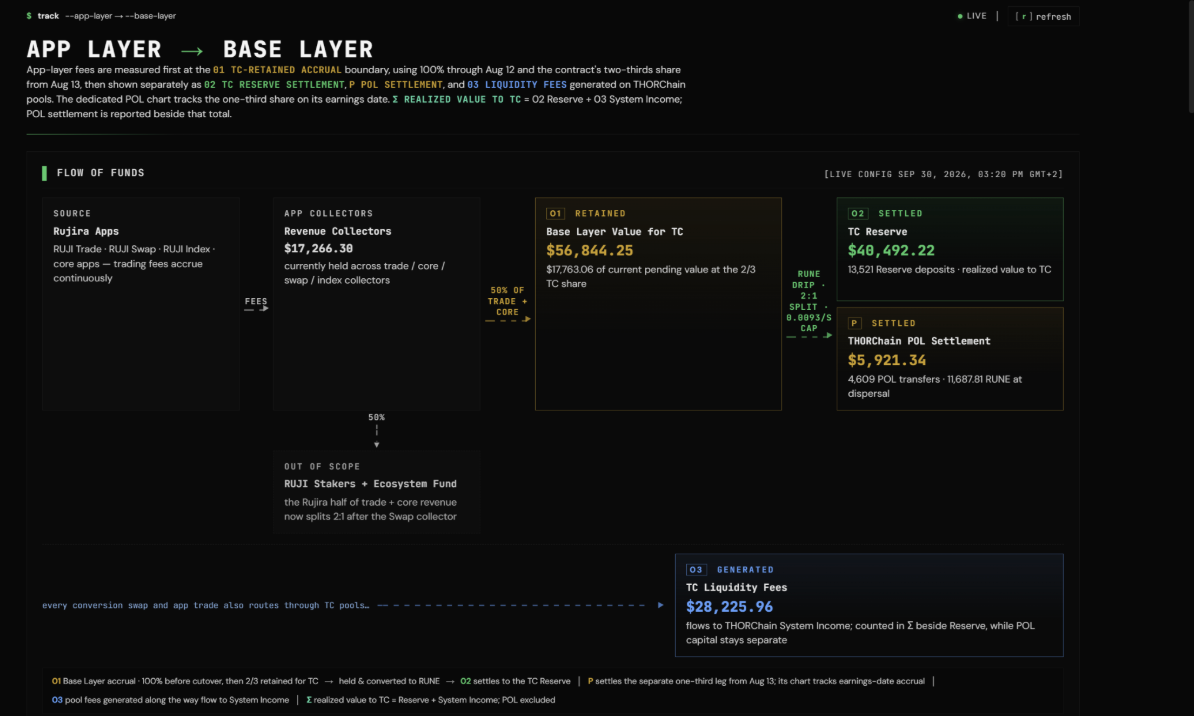This screenshot has height=716, width=1194.
Task: Click the 50% label above Out of Scope
Action: 376,417
